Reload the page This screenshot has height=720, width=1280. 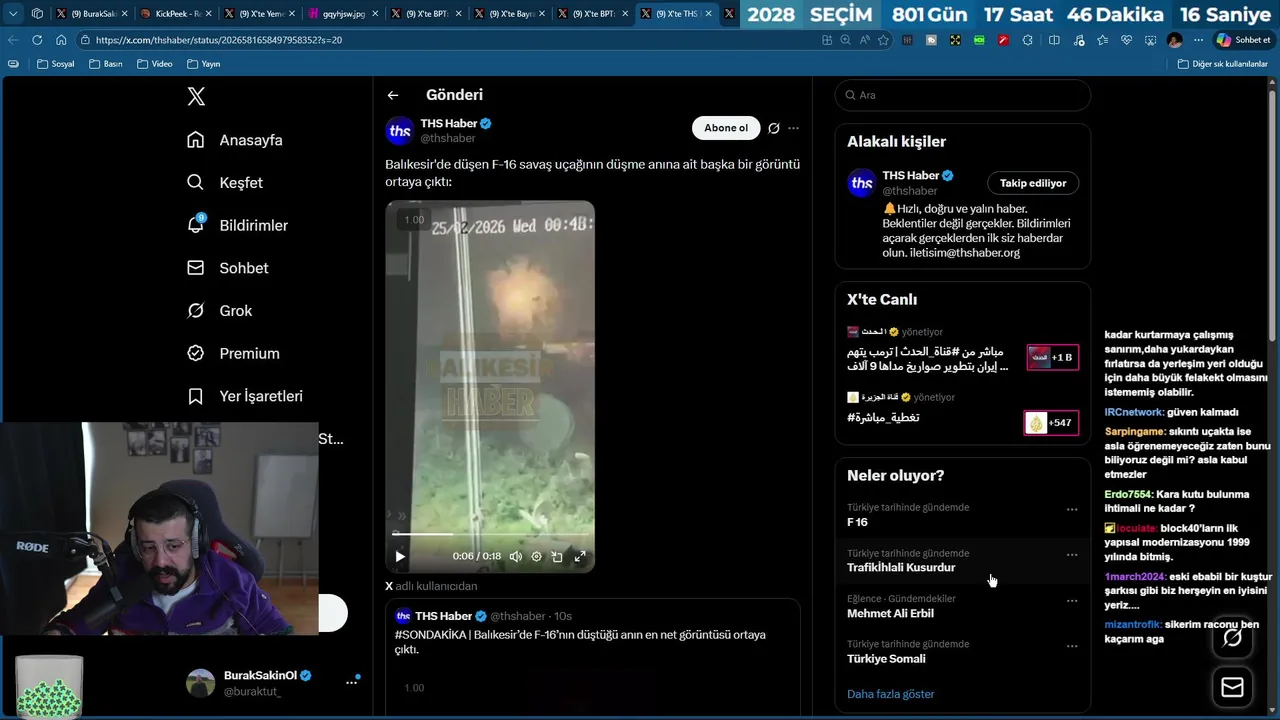[37, 40]
